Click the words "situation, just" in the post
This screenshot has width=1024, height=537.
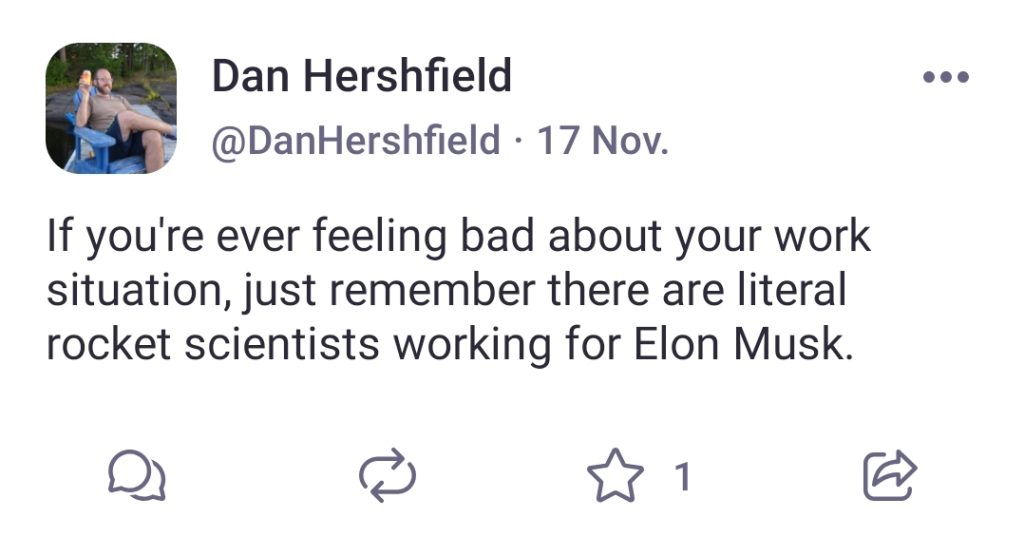pyautogui.click(x=182, y=291)
